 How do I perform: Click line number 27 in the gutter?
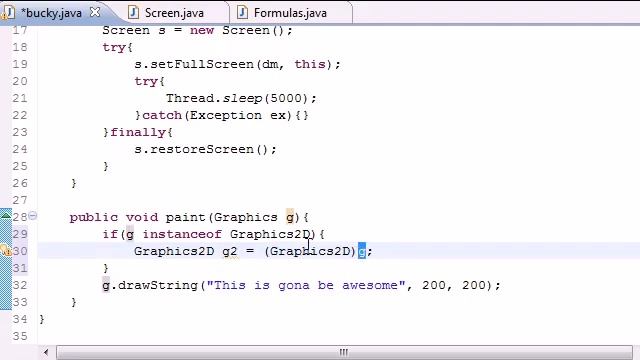point(20,200)
